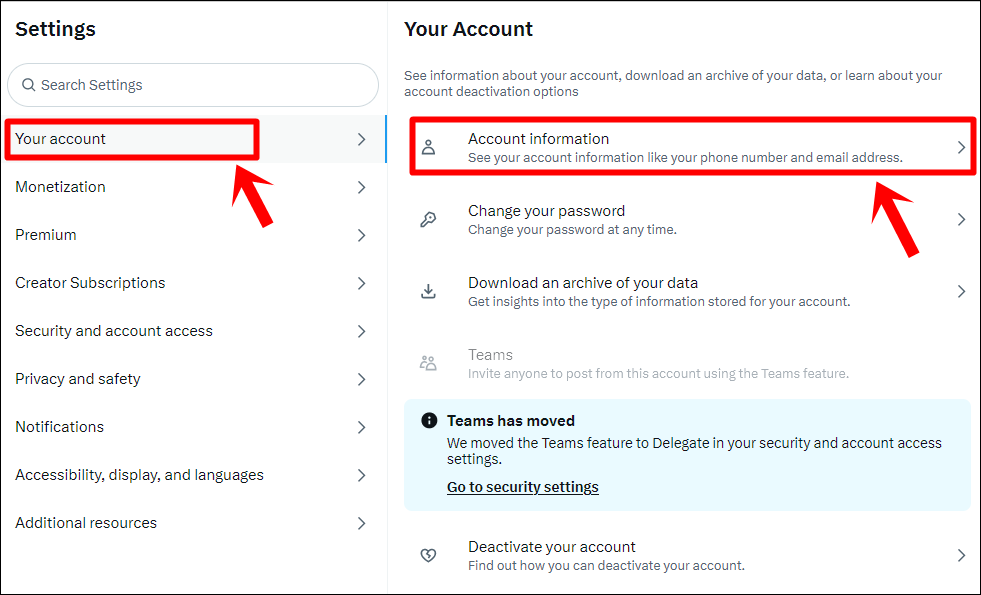Click the person icon beside Account information
This screenshot has width=981, height=595.
pos(428,145)
